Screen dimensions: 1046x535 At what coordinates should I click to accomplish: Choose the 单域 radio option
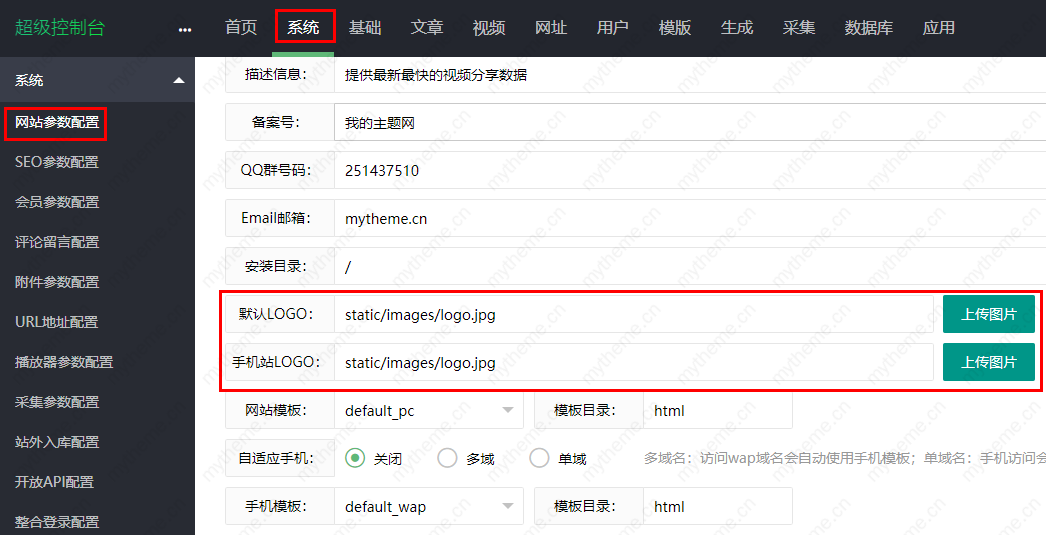[539, 458]
